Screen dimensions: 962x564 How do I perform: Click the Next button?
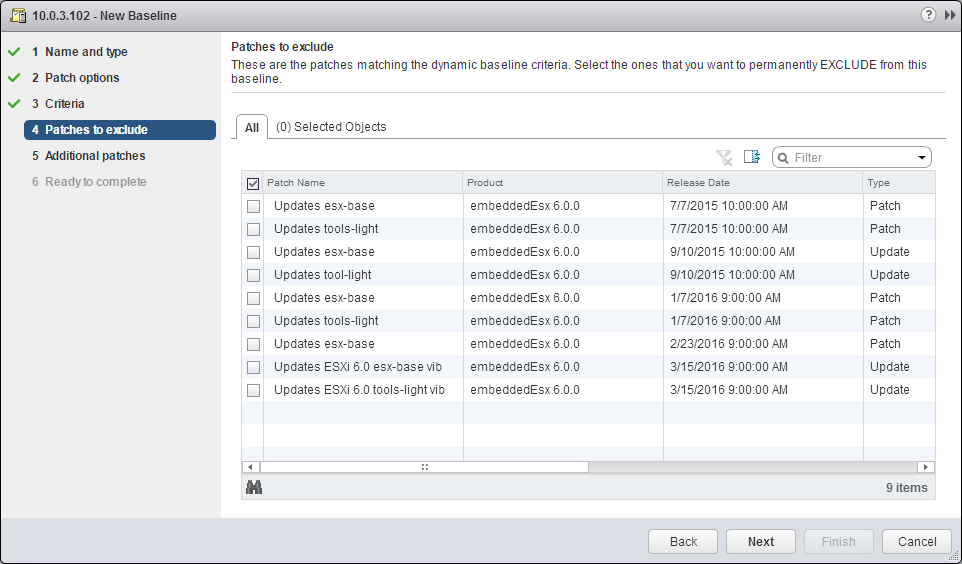click(x=760, y=541)
